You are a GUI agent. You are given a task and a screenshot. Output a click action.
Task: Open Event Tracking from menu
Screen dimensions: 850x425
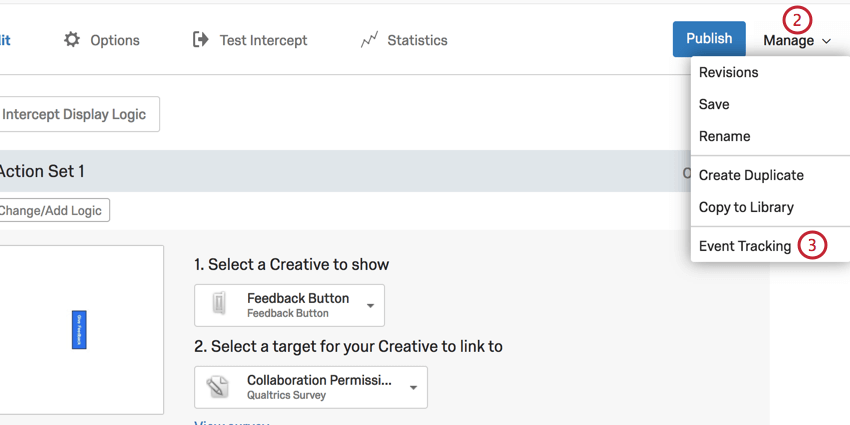point(745,246)
